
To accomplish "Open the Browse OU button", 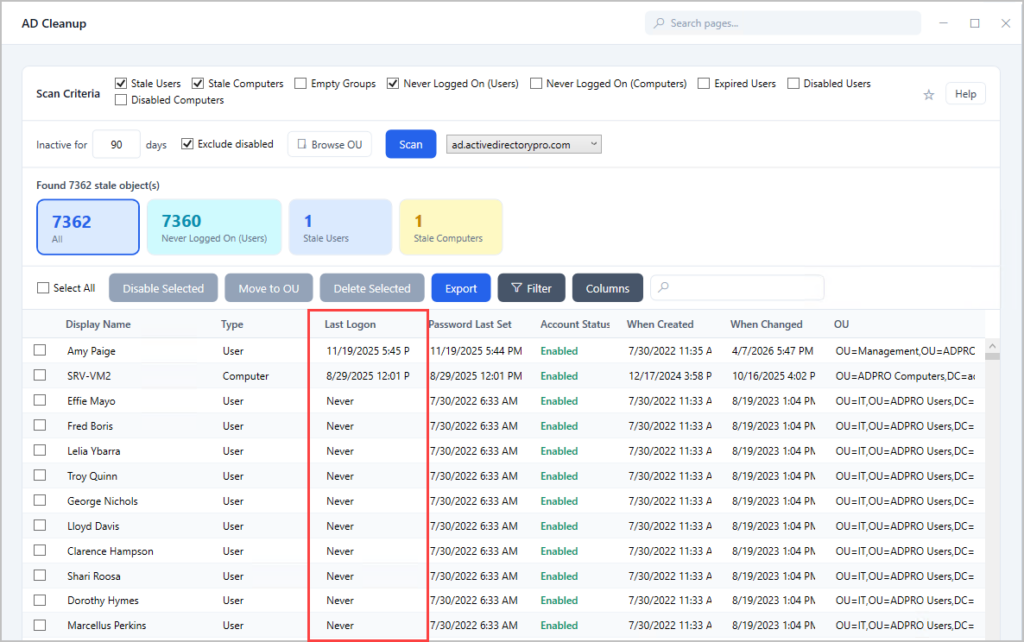I will pyautogui.click(x=330, y=144).
